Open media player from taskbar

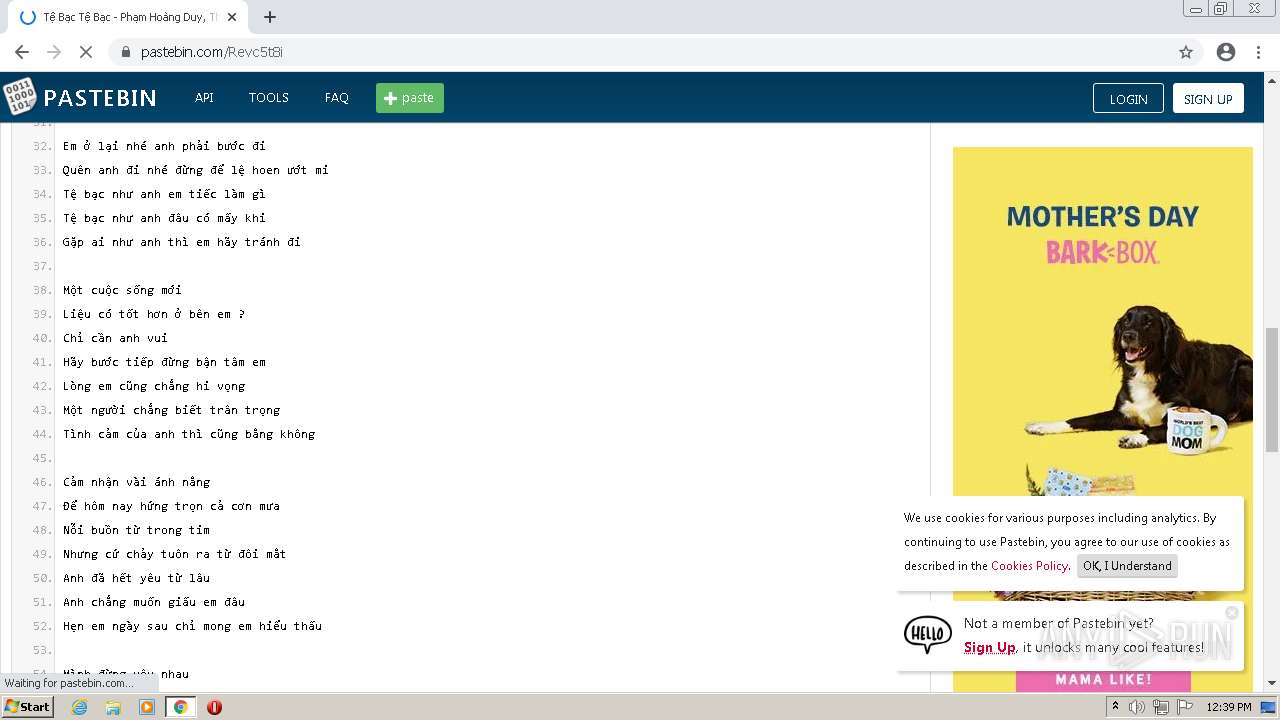[147, 707]
